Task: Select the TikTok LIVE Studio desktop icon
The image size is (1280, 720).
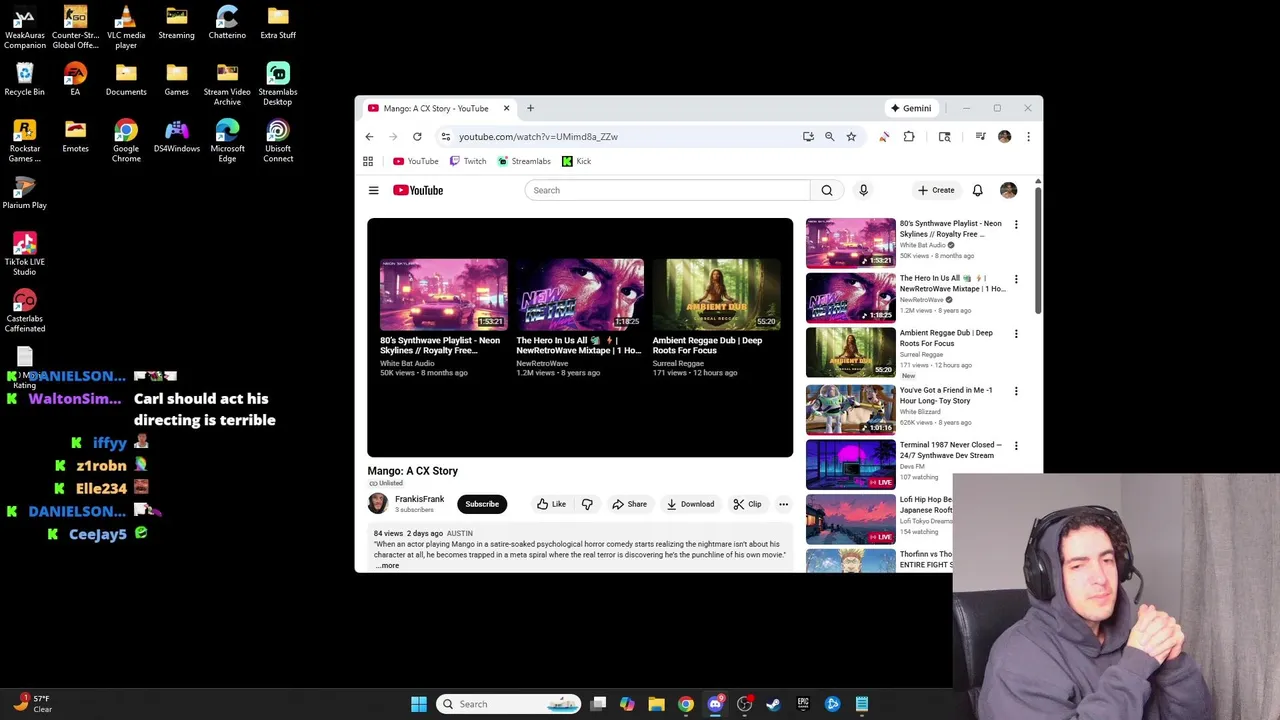Action: [24, 254]
